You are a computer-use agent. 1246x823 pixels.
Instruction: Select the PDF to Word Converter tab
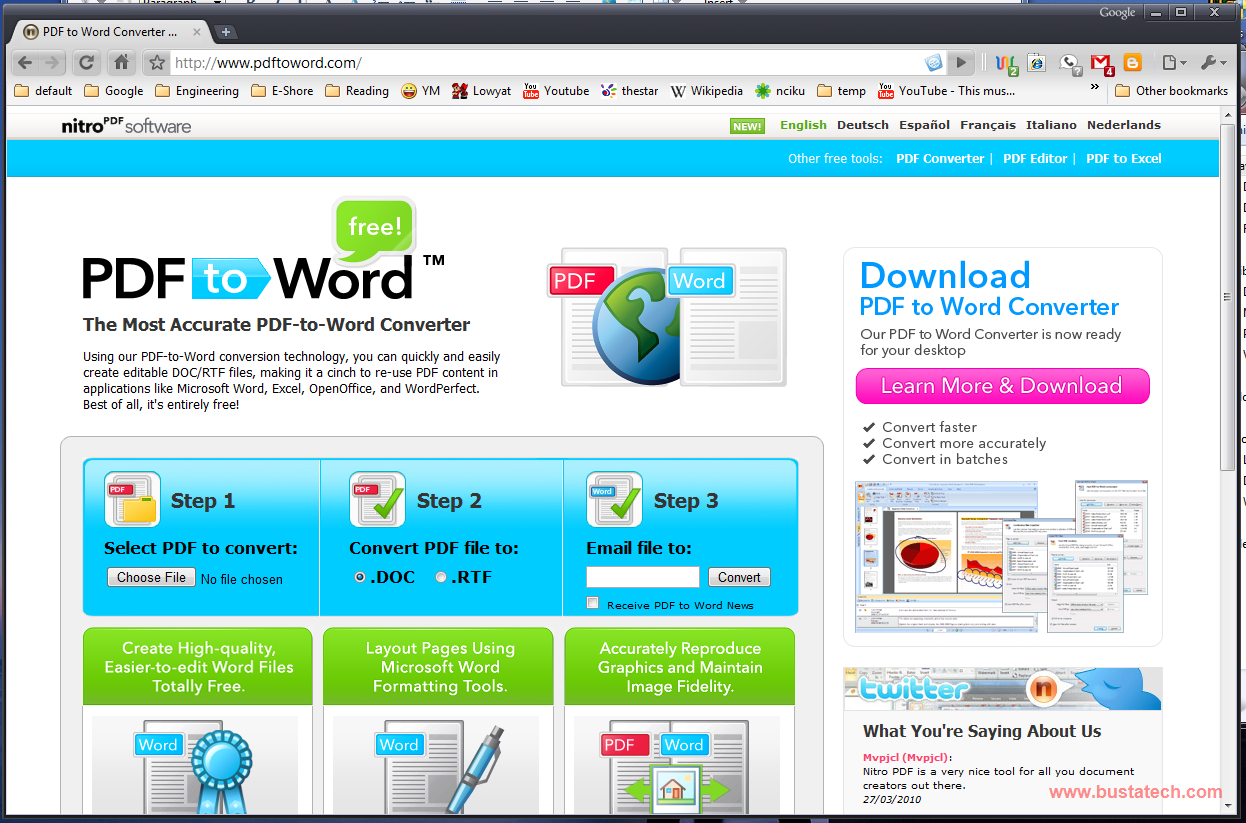click(109, 31)
